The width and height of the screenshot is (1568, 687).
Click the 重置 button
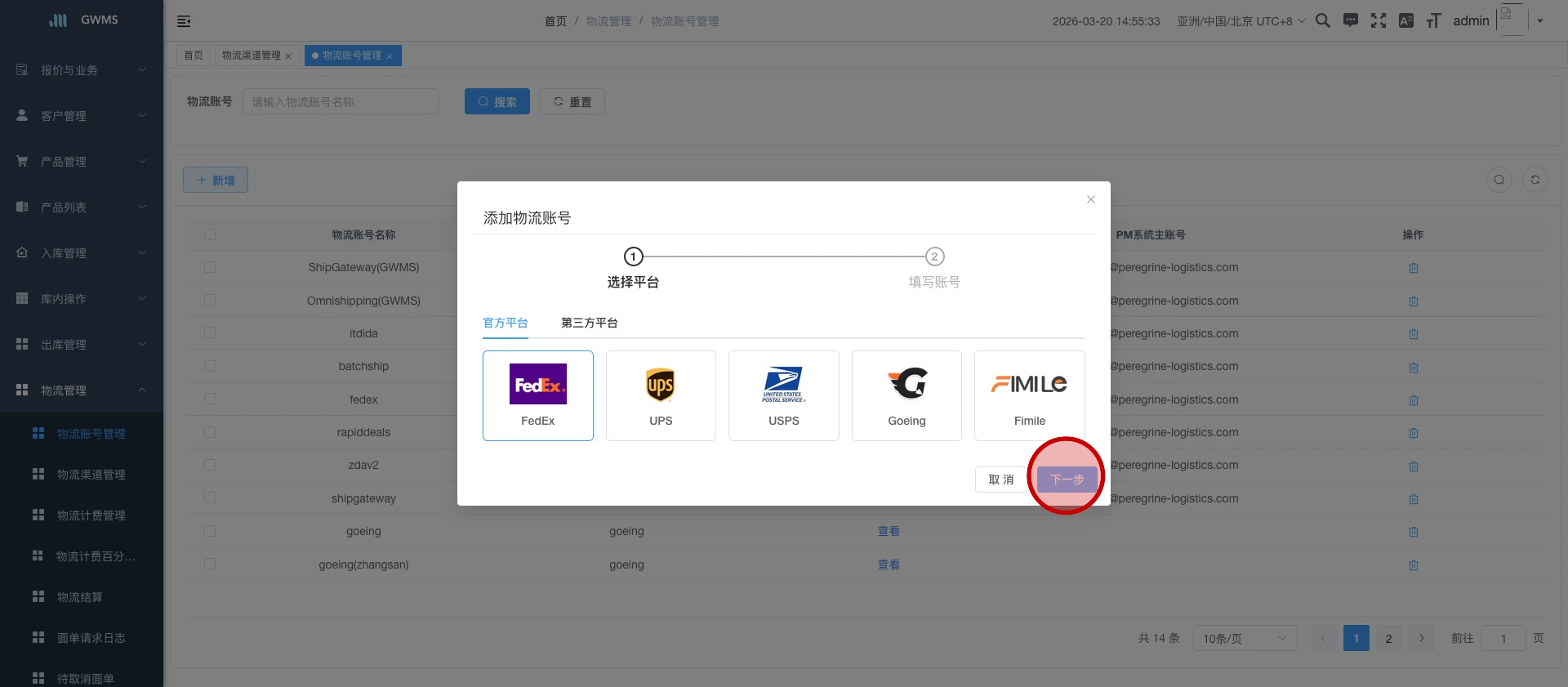click(x=572, y=101)
